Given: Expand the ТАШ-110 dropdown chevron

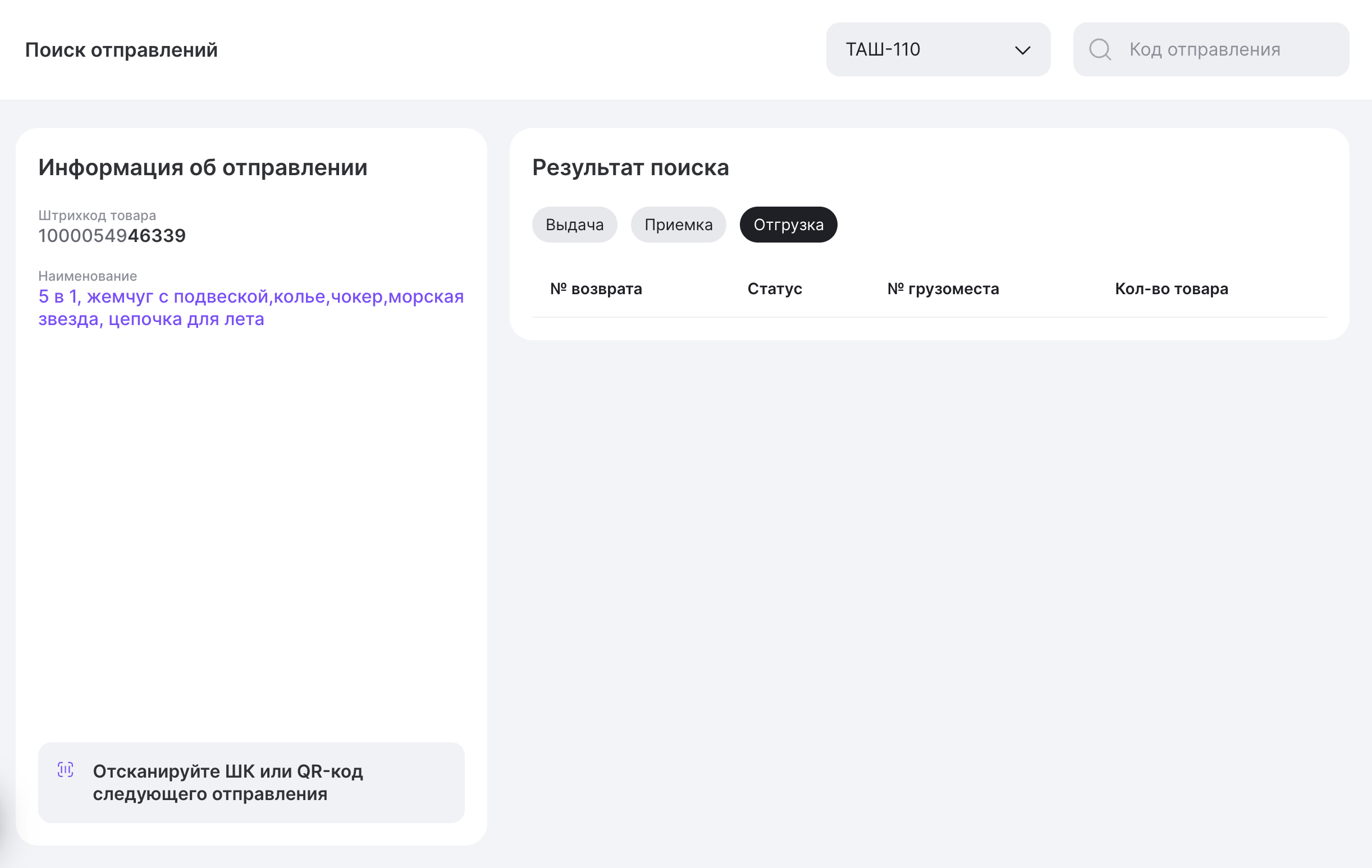Looking at the screenshot, I should pos(1023,50).
